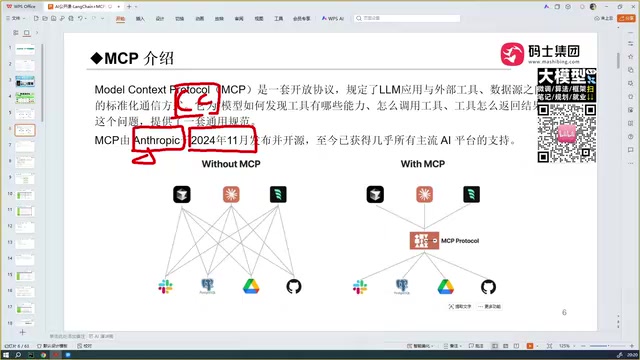The height and width of the screenshot is (360, 640).
Task: Save the presentation using toolbar icon
Action: click(x=53, y=18)
